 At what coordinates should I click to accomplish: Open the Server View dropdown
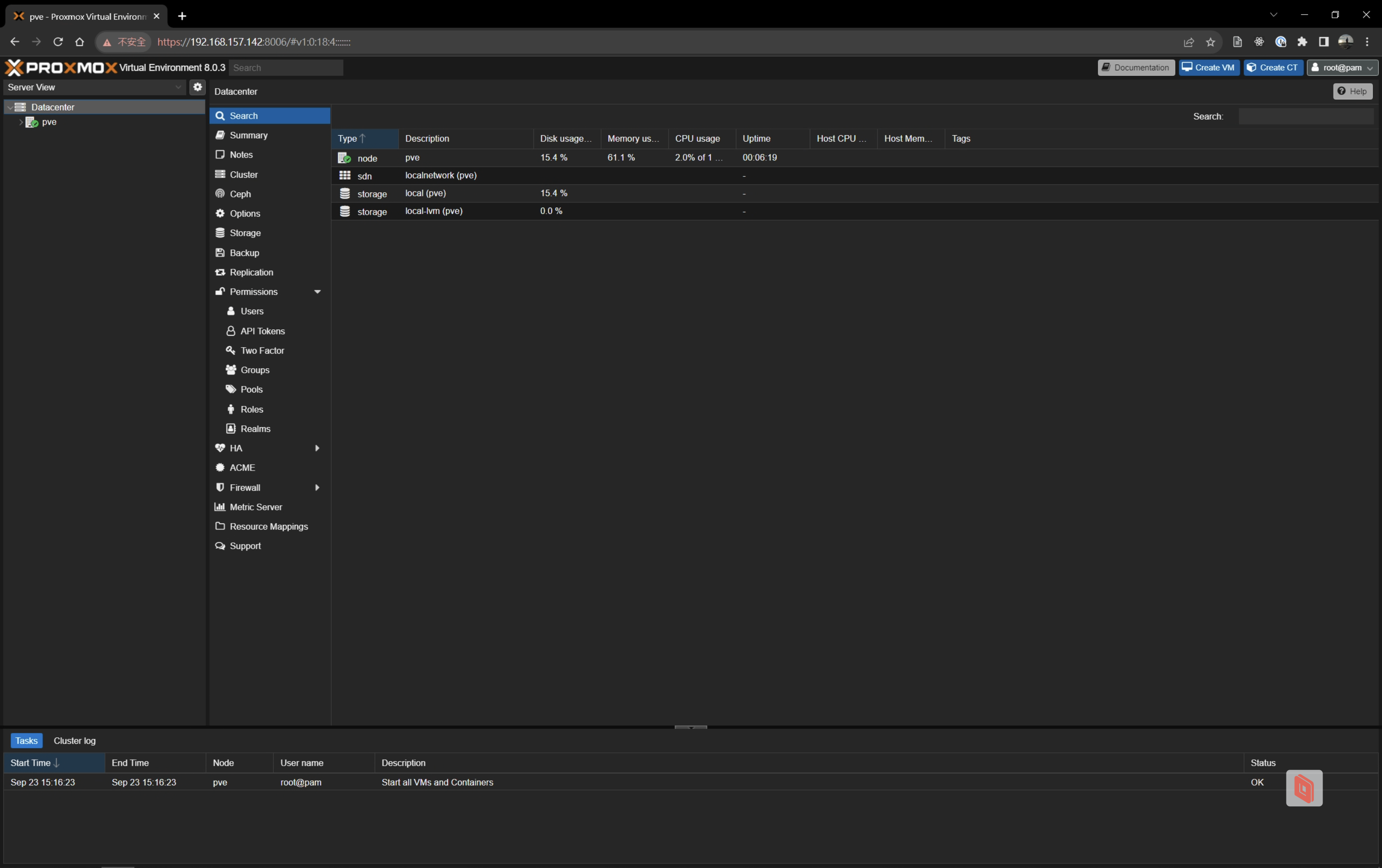pyautogui.click(x=178, y=87)
